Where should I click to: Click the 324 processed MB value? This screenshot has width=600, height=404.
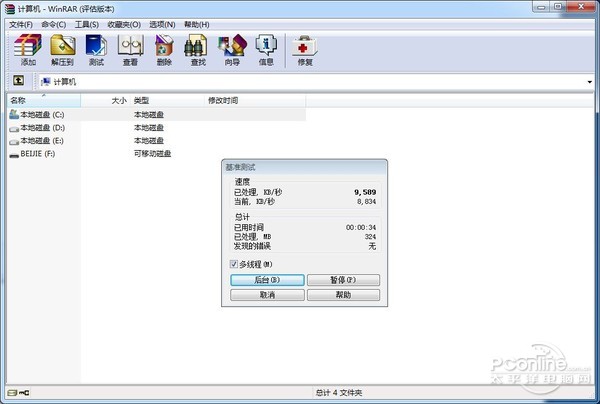click(370, 237)
